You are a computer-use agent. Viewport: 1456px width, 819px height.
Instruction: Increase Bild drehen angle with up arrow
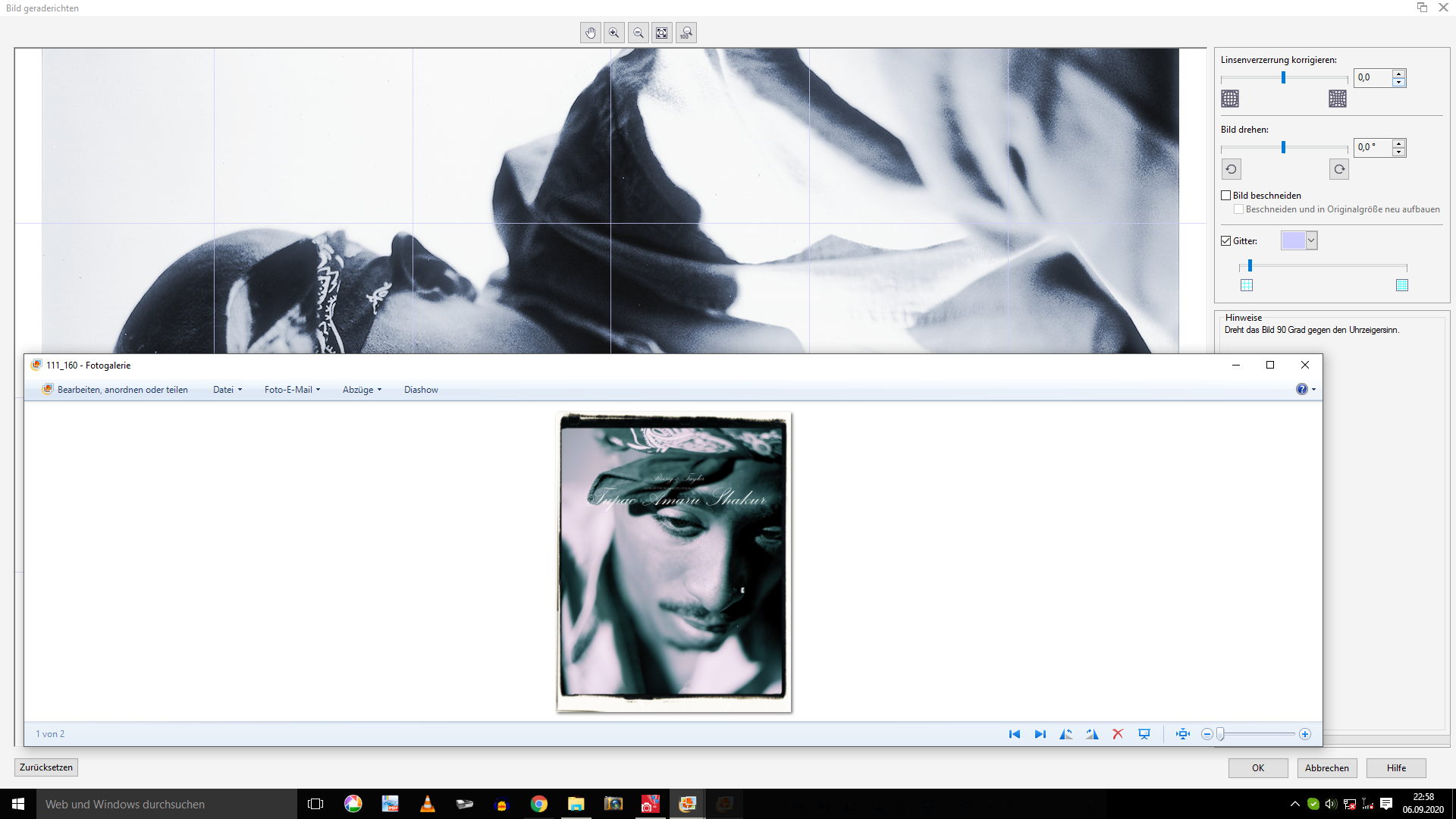click(1399, 143)
